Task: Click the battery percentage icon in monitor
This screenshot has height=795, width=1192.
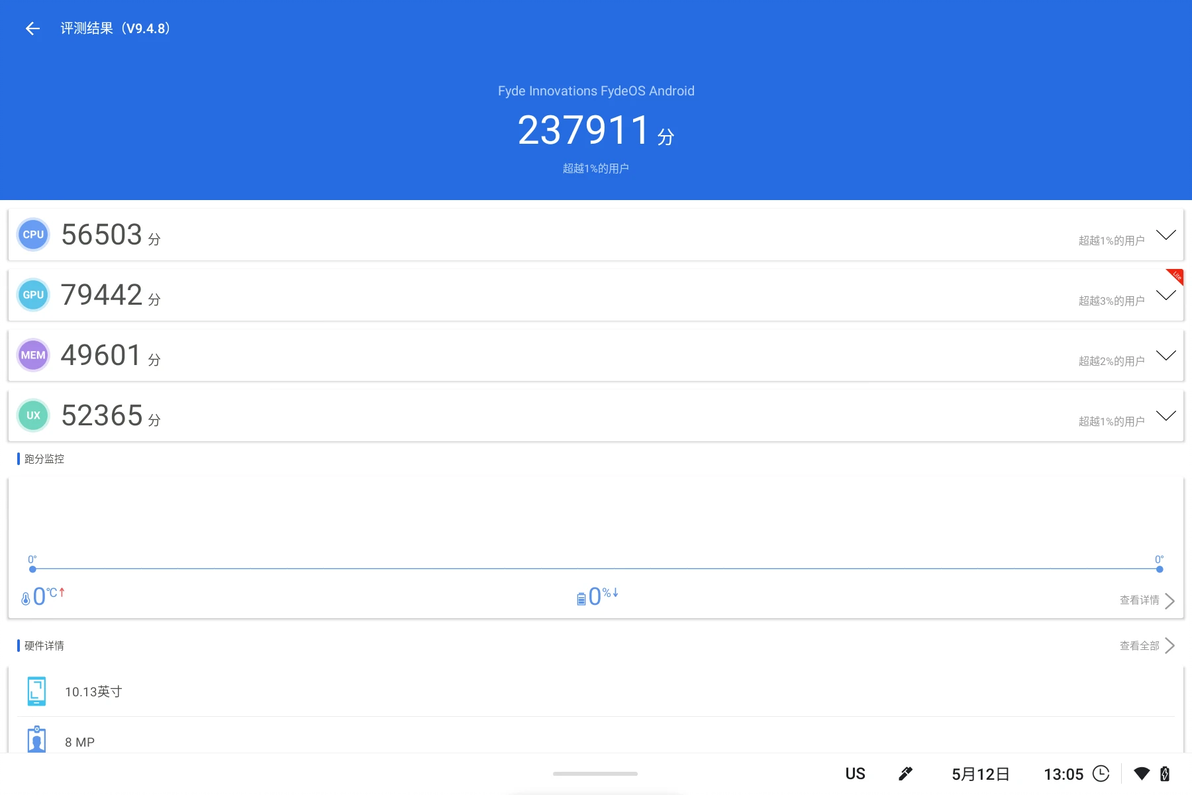Action: 581,599
